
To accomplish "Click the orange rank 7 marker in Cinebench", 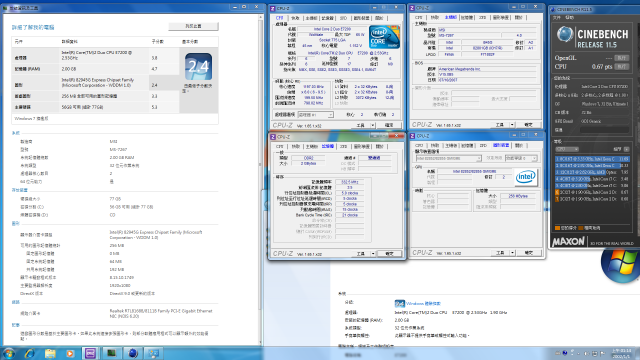I will (557, 199).
